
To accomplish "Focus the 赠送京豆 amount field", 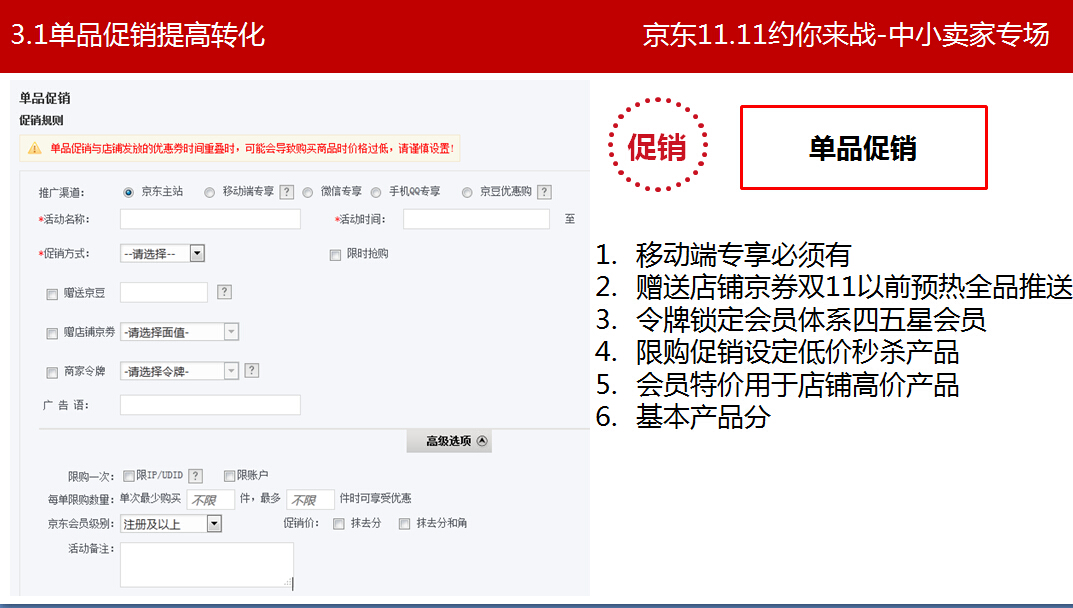I will click(x=164, y=292).
